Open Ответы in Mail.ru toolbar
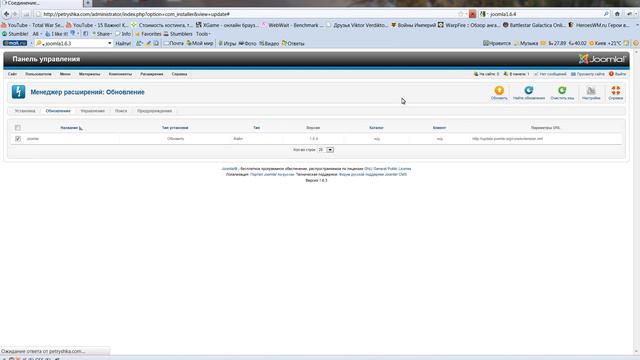640x360 pixels. coord(293,43)
